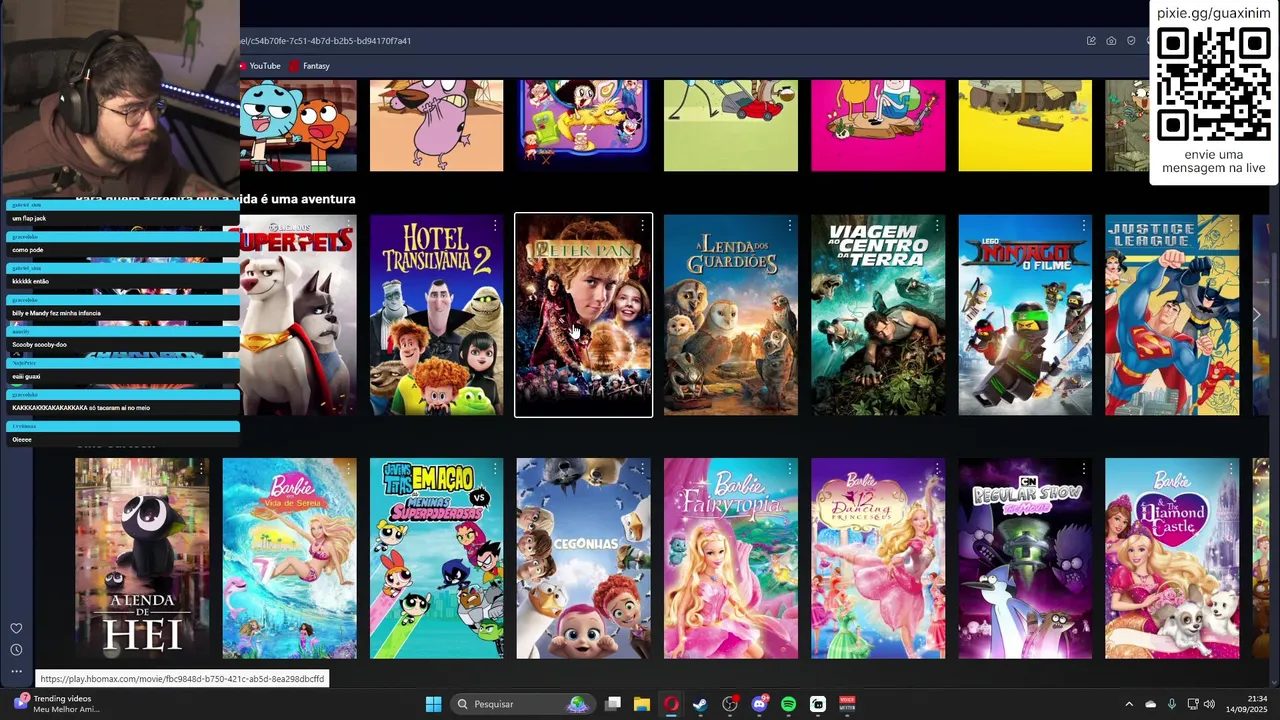Open options menu on Peter Pan poster

(x=643, y=226)
